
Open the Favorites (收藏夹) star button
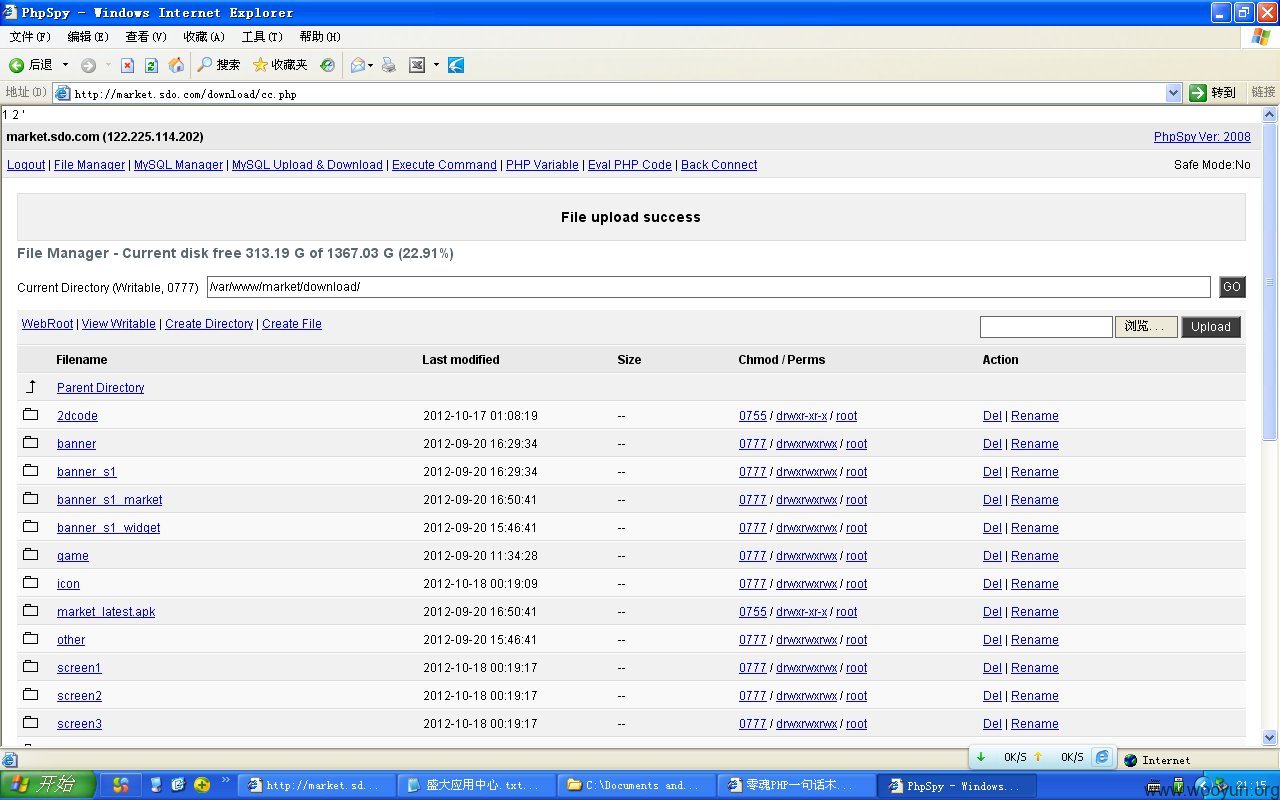click(280, 65)
